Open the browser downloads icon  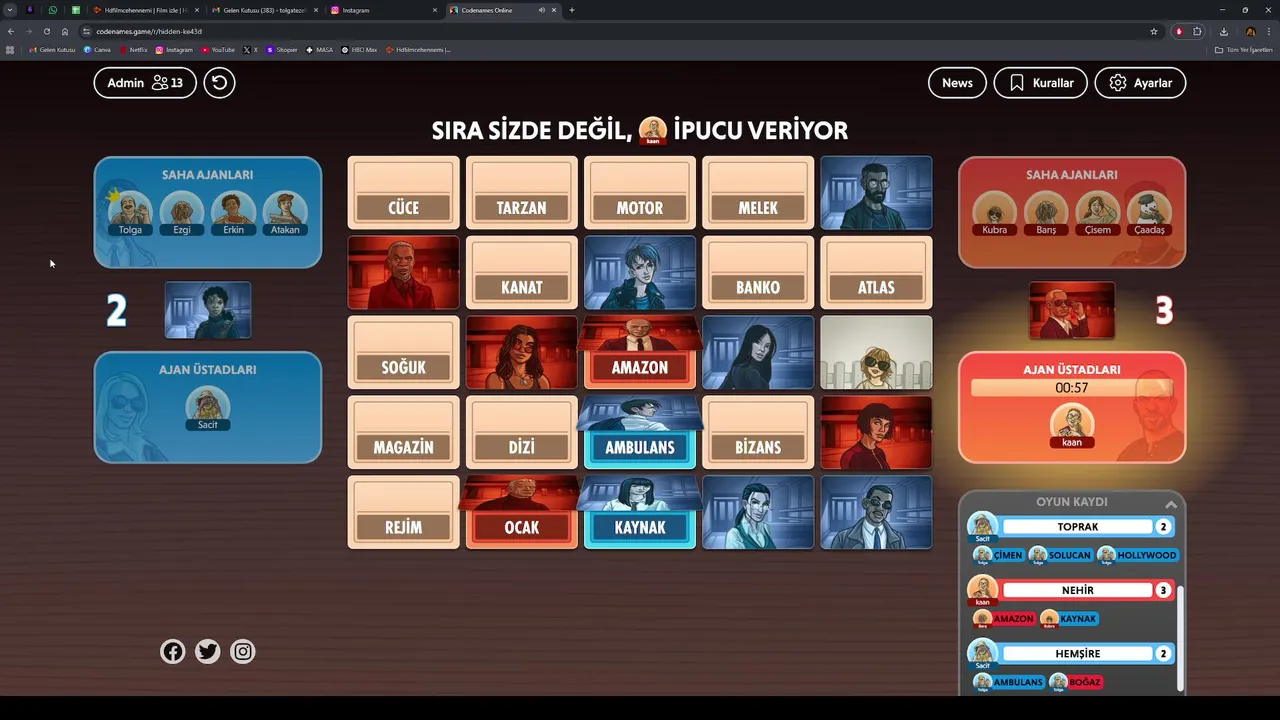[x=1224, y=31]
